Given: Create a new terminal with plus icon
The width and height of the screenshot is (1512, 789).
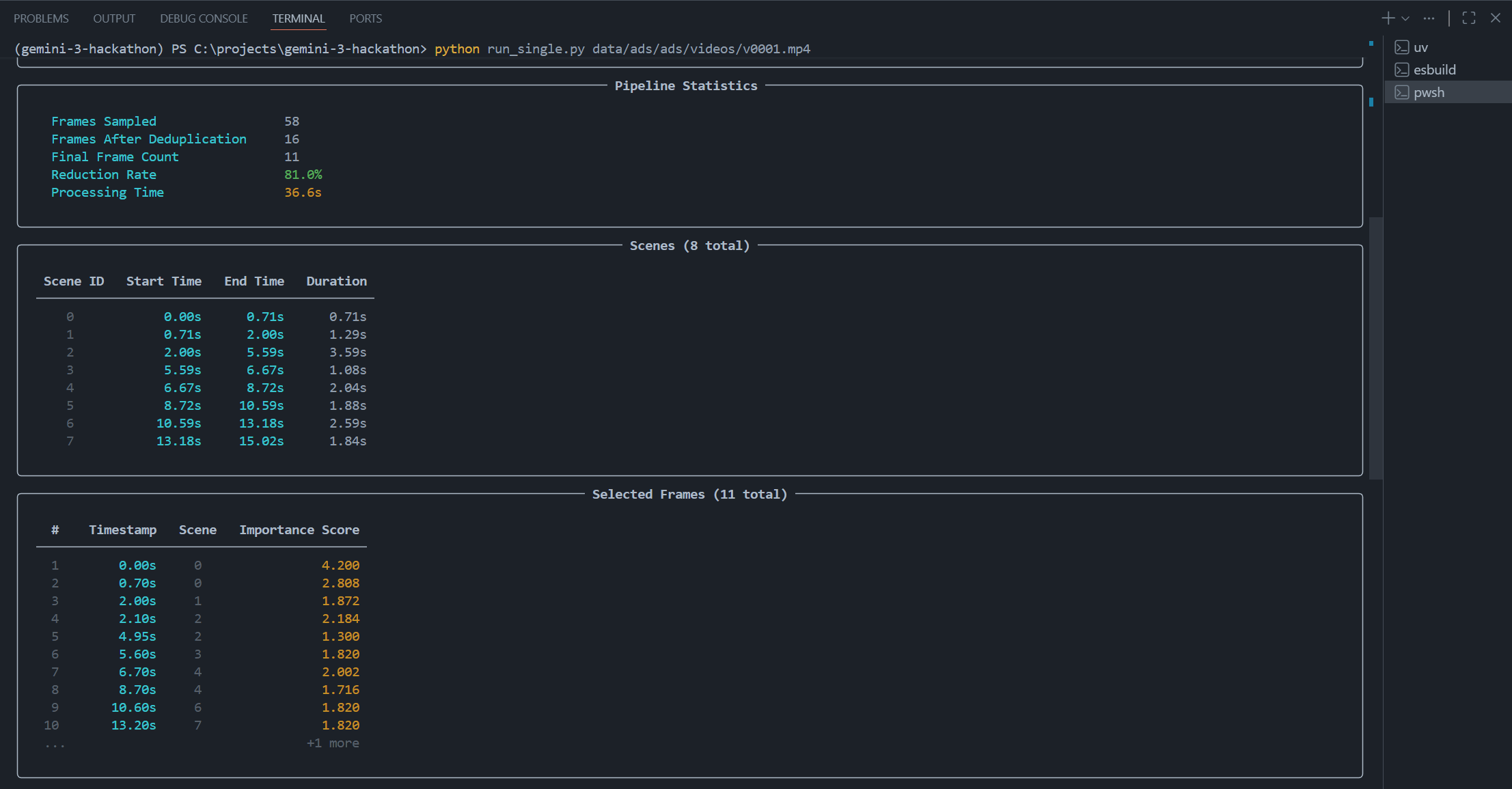Looking at the screenshot, I should coord(1388,18).
